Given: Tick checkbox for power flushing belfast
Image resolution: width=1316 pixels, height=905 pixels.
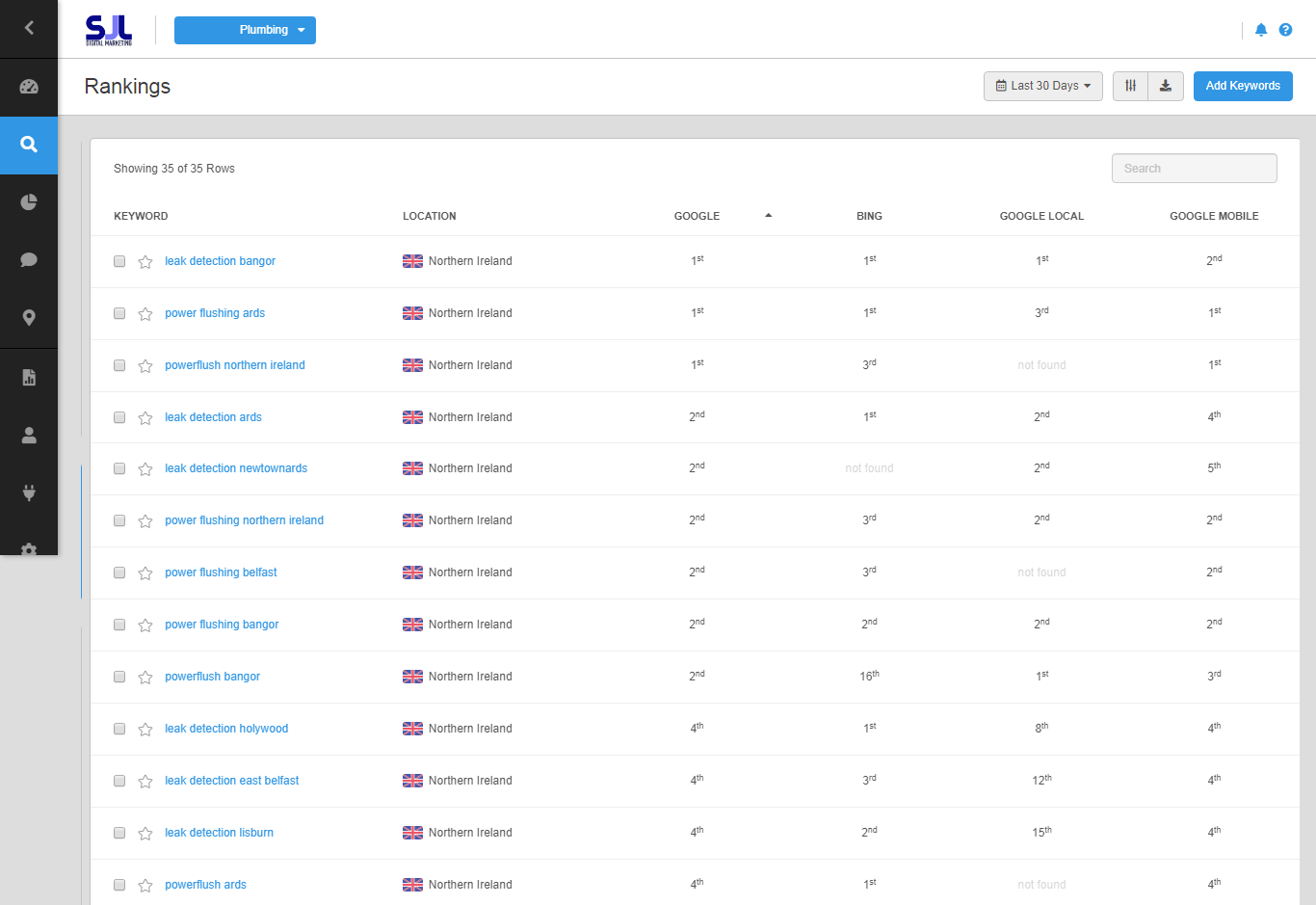Looking at the screenshot, I should click(x=119, y=572).
